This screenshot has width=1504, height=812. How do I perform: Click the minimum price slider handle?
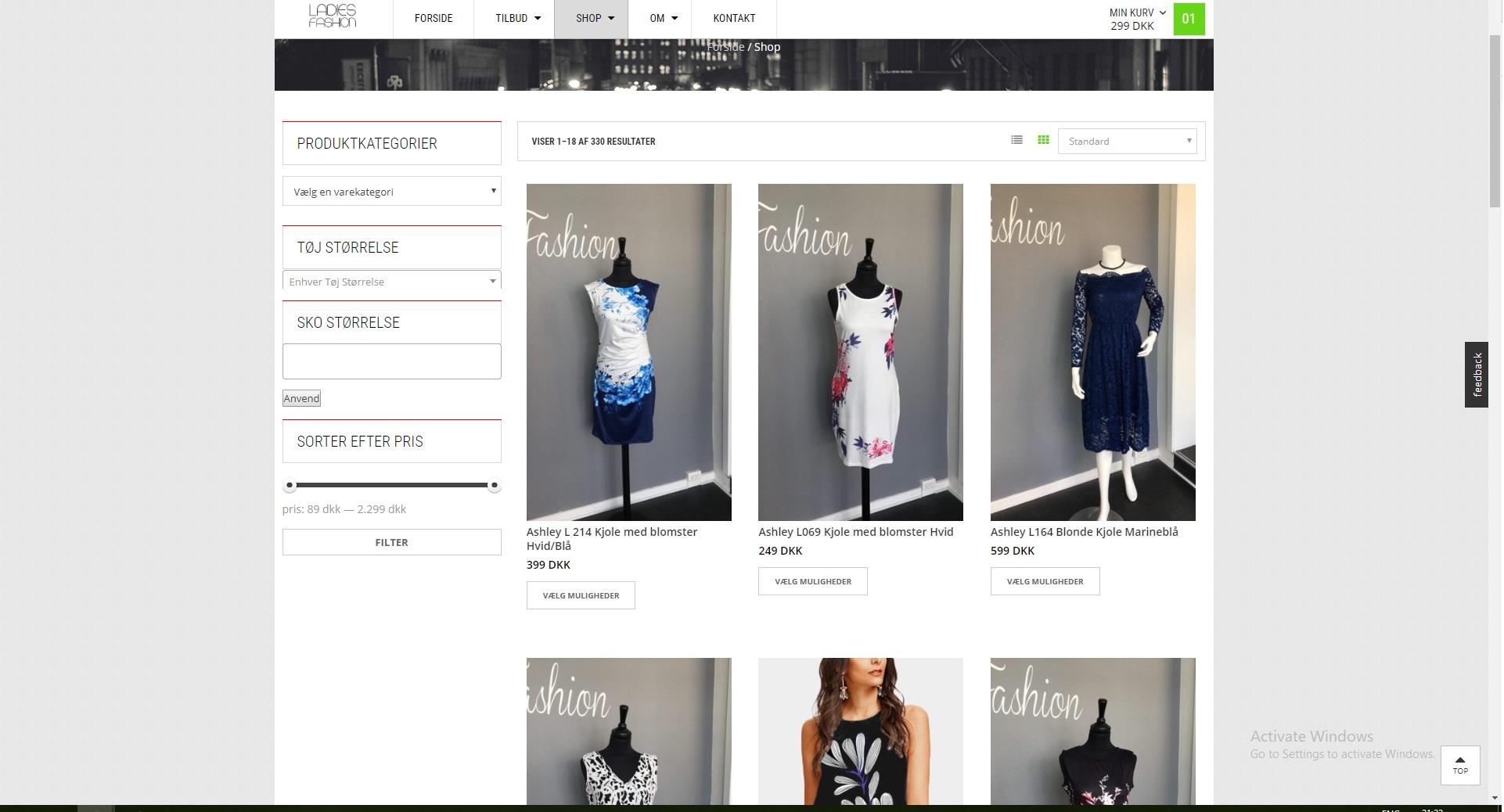pyautogui.click(x=290, y=486)
